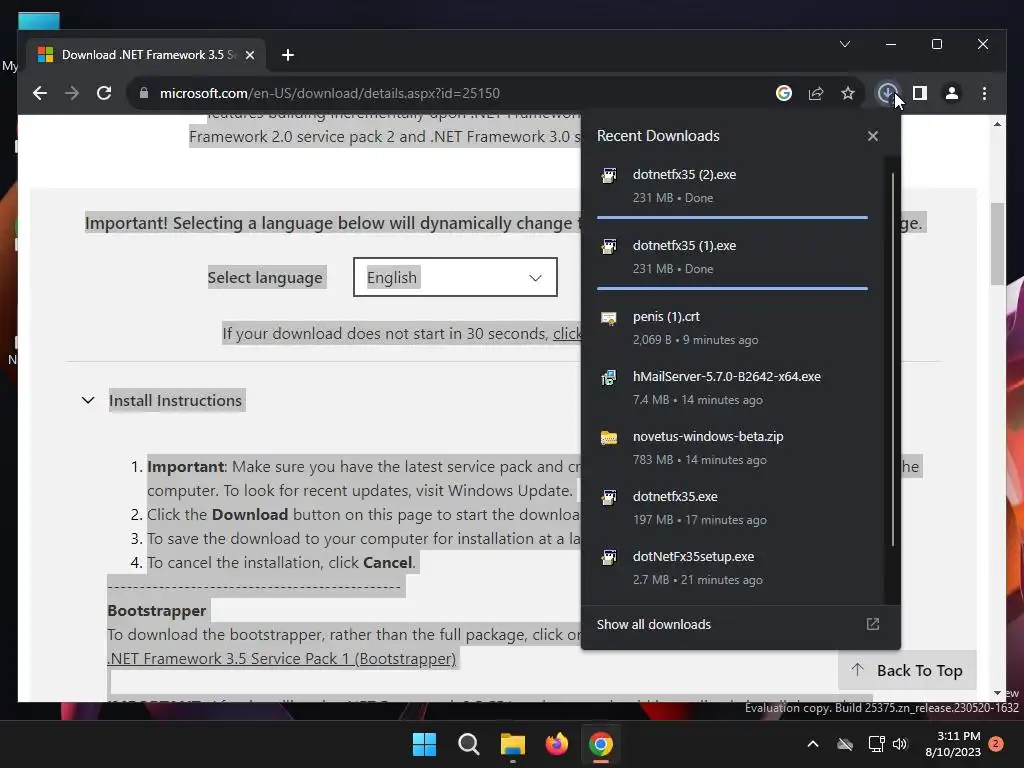Click the certificate file icon

coord(609,318)
